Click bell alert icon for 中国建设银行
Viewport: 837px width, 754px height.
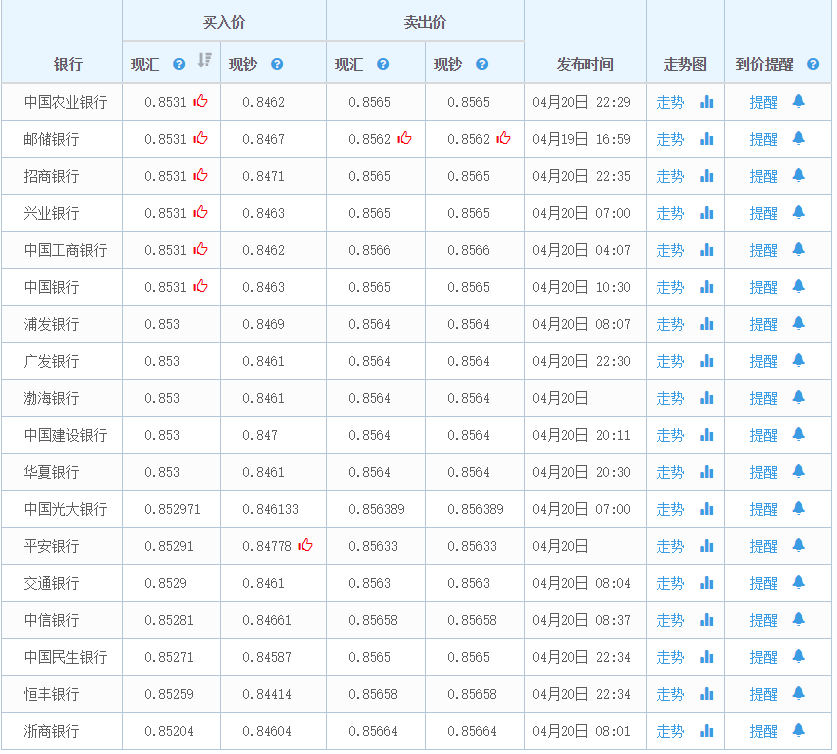pos(799,434)
